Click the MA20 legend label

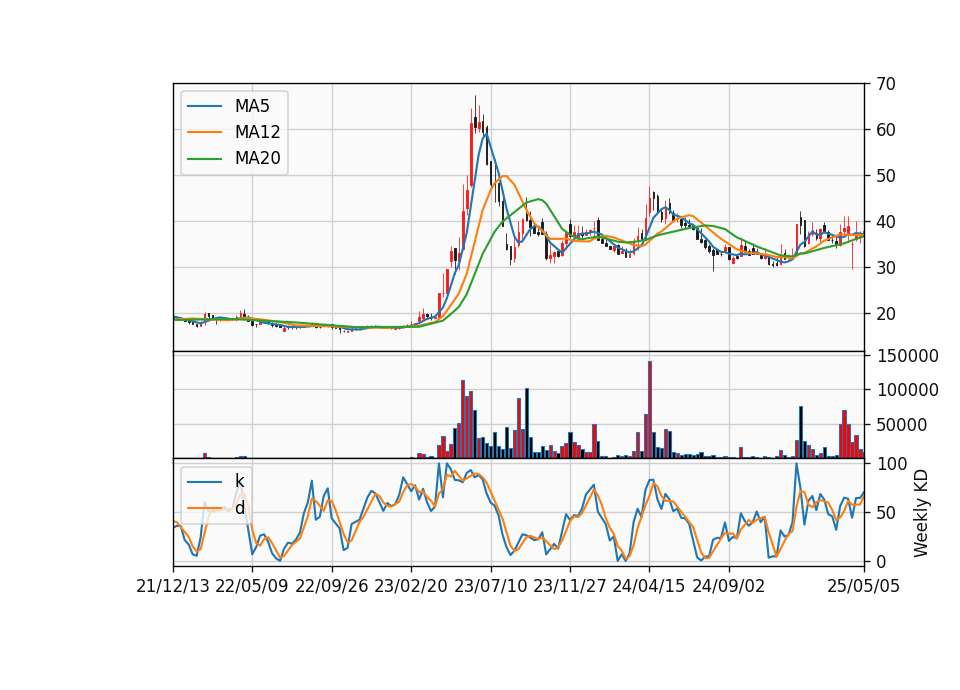[x=257, y=158]
